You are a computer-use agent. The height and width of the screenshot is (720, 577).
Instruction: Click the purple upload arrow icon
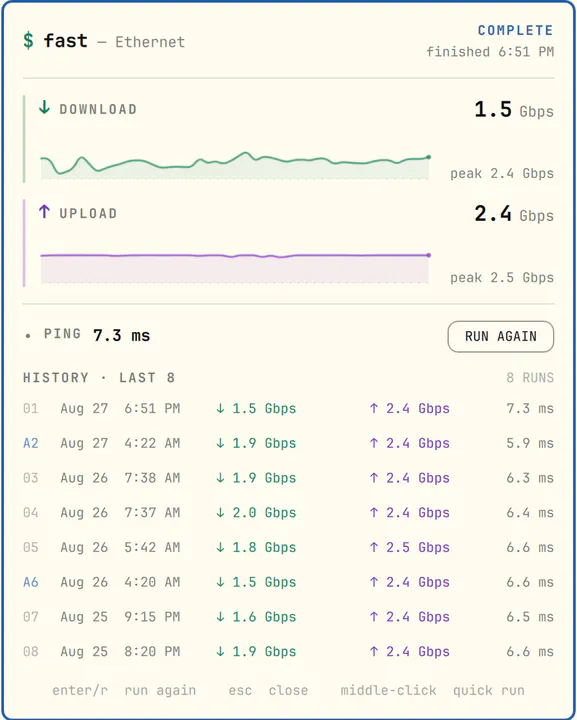point(44,212)
